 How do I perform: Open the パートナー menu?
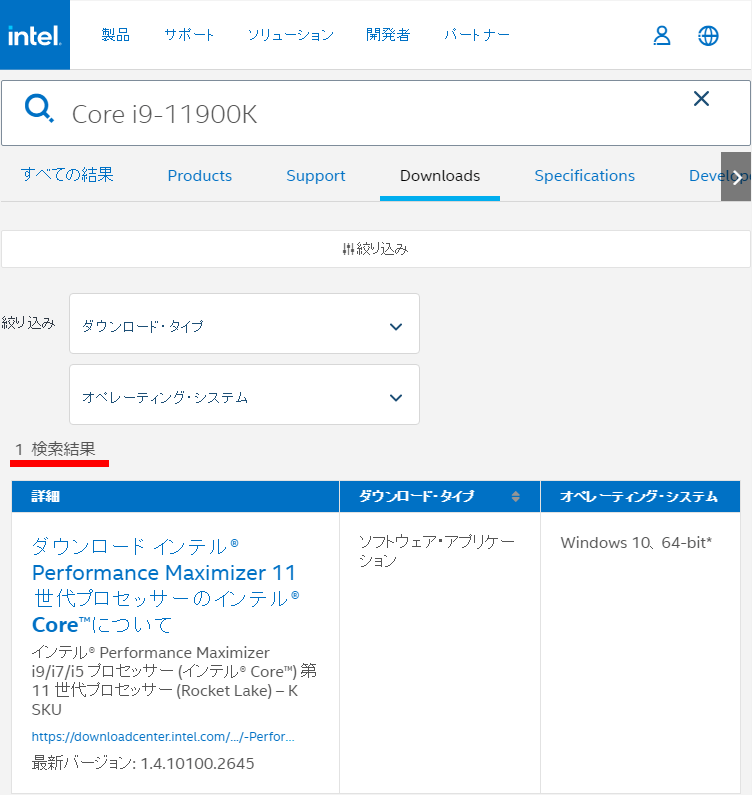(x=477, y=35)
